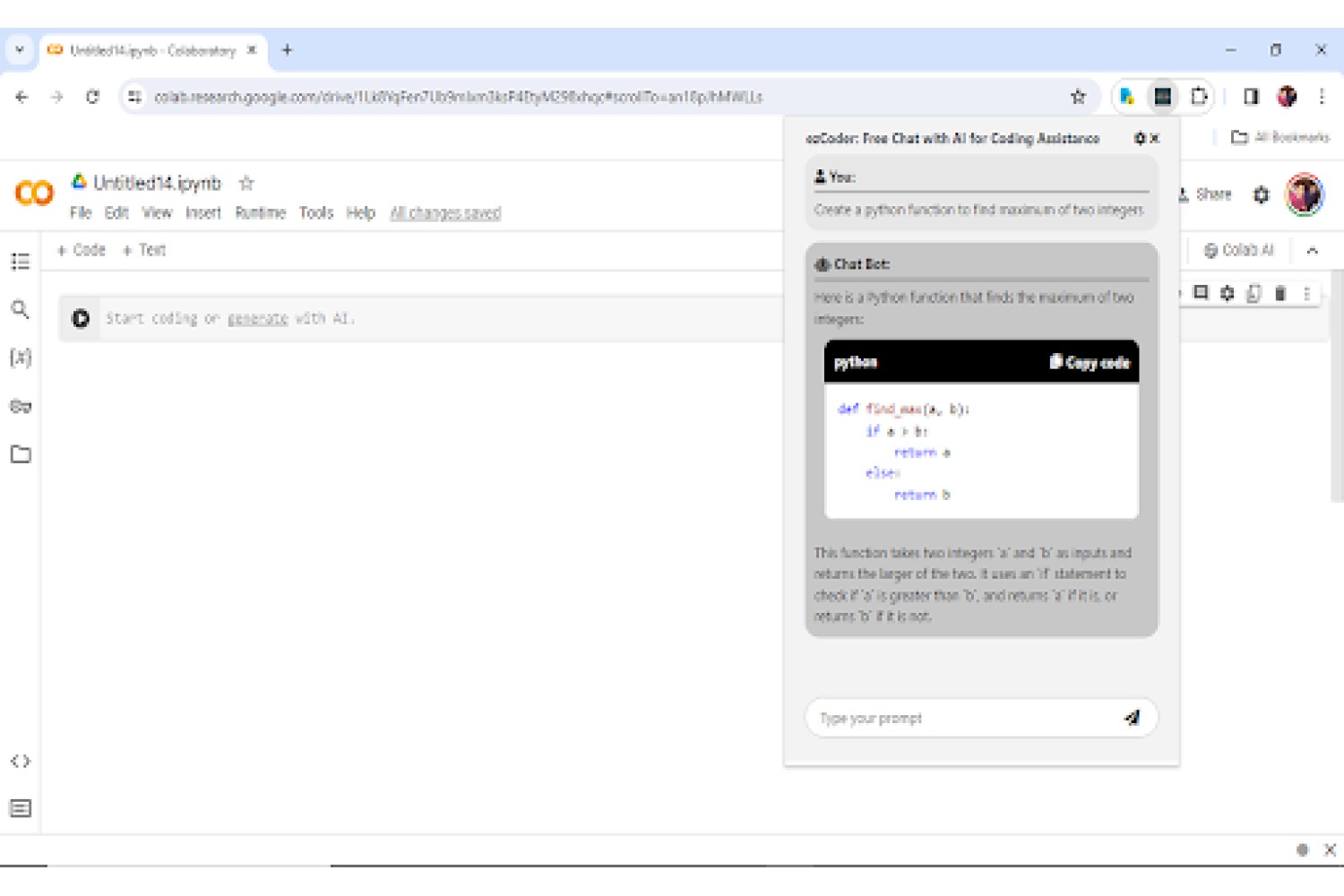The width and height of the screenshot is (1344, 896).
Task: Open the Help menu
Action: (360, 213)
